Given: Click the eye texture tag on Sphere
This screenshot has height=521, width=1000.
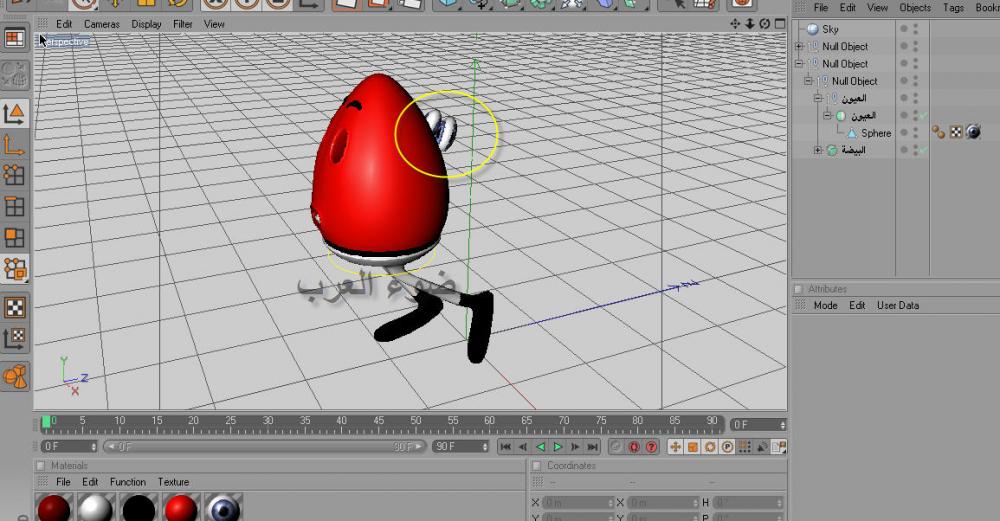Looking at the screenshot, I should coord(972,132).
